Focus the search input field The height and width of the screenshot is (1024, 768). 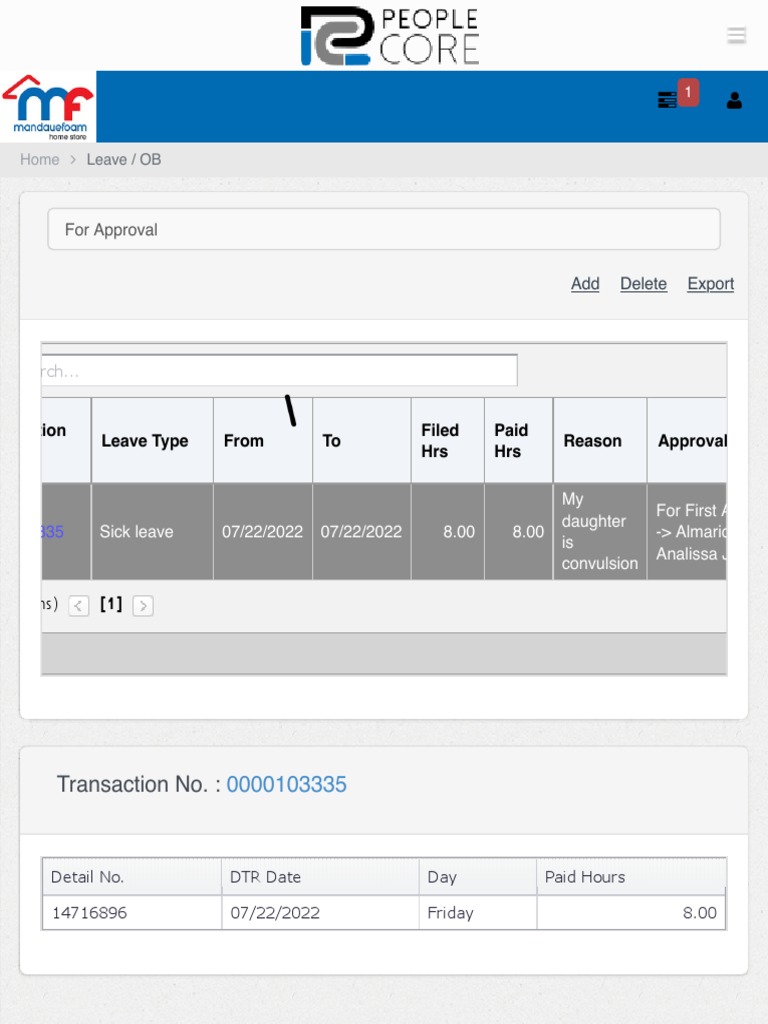click(280, 370)
